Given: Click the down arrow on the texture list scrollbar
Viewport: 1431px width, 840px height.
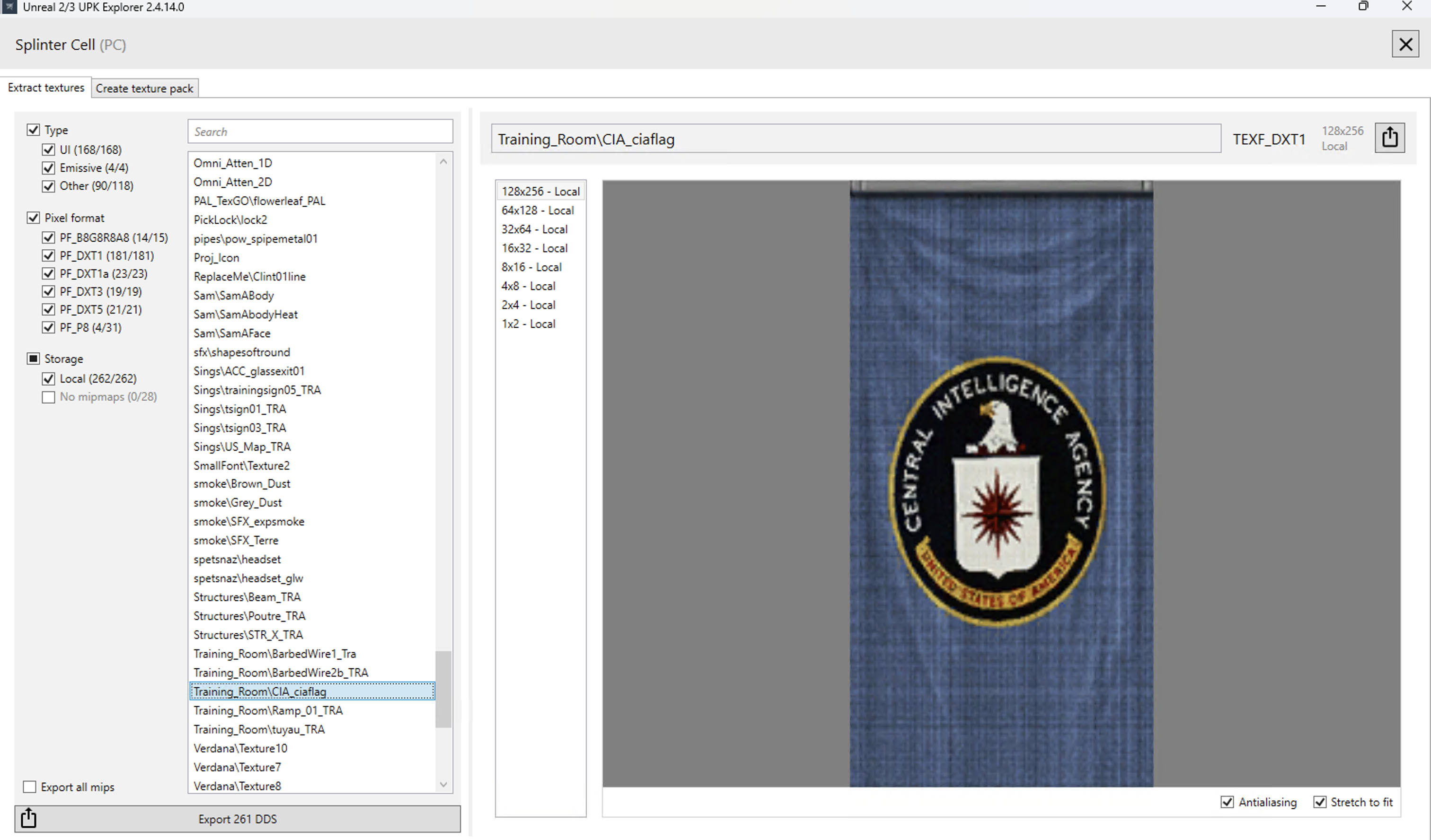Looking at the screenshot, I should [443, 785].
